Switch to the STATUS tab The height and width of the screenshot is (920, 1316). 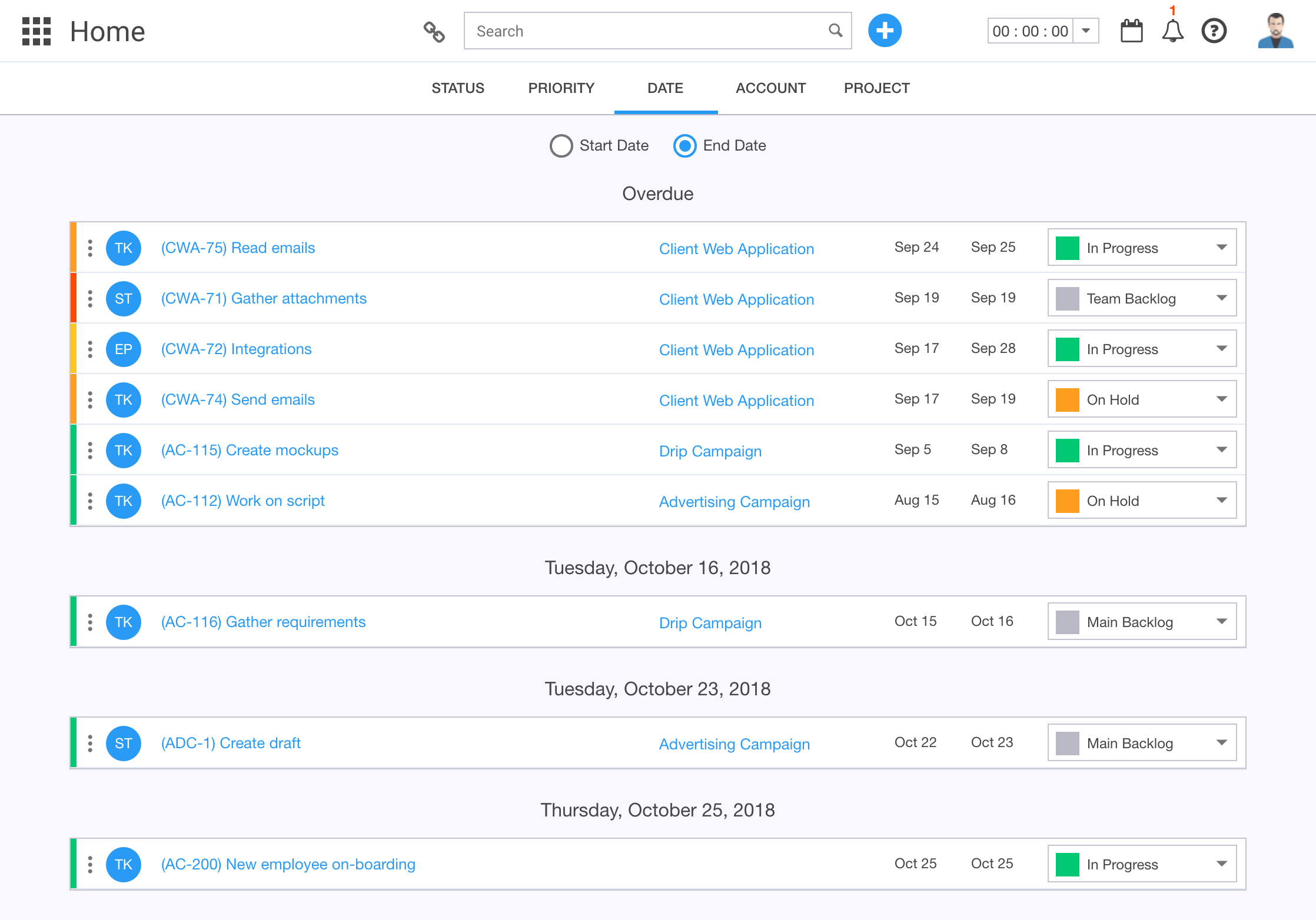[x=457, y=88]
